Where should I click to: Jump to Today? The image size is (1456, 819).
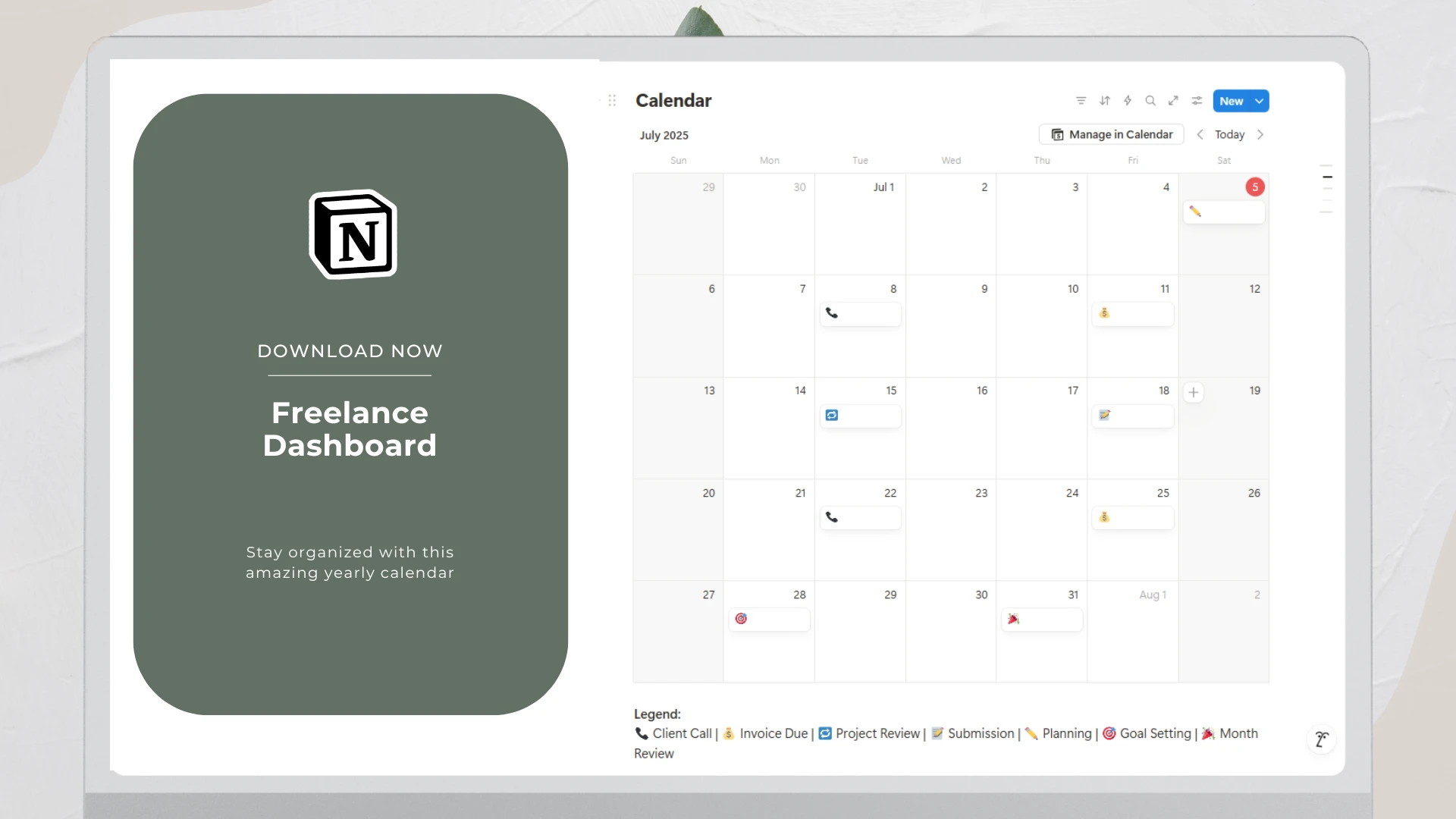pos(1229,134)
